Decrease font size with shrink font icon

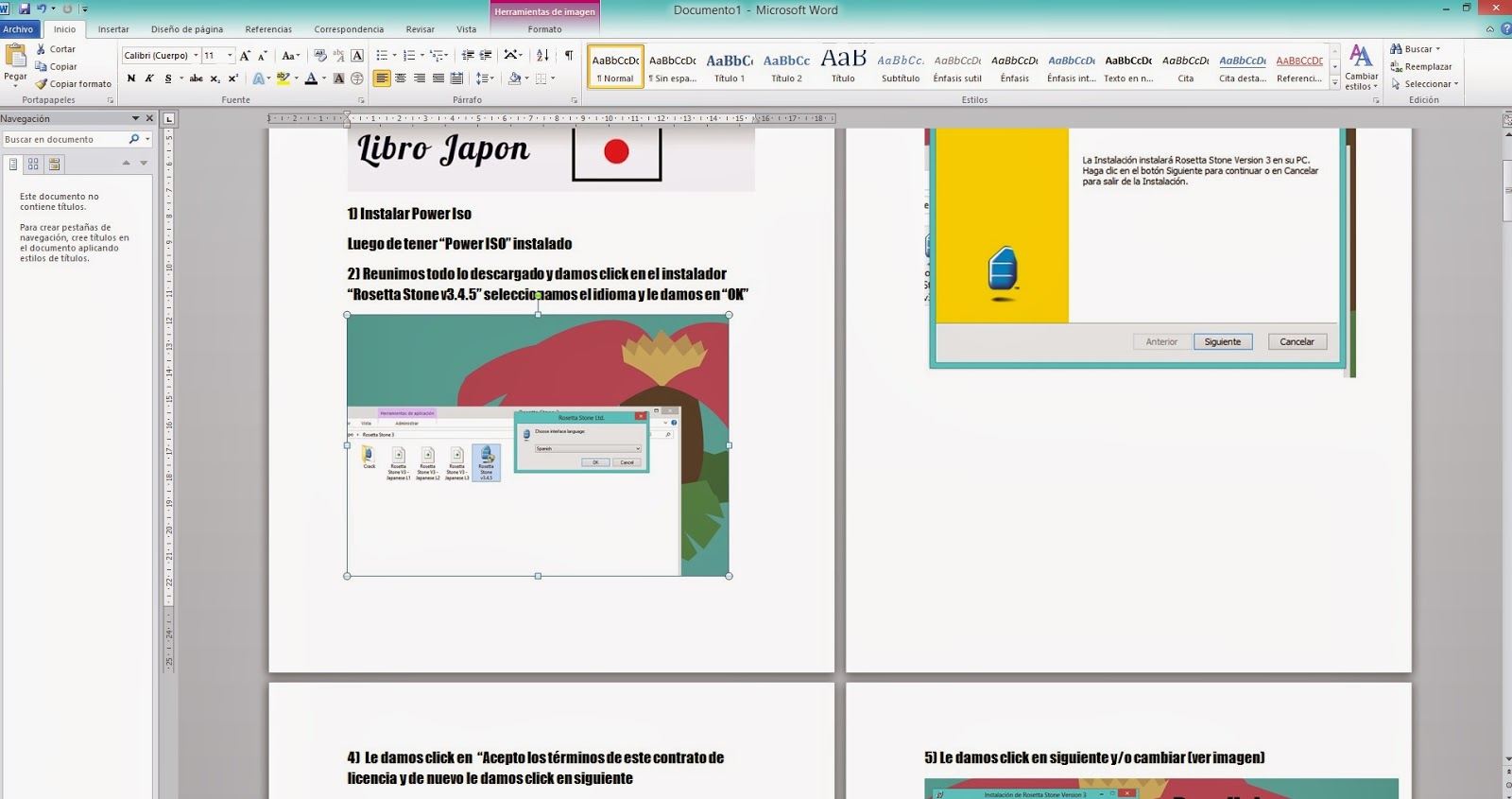(x=263, y=56)
